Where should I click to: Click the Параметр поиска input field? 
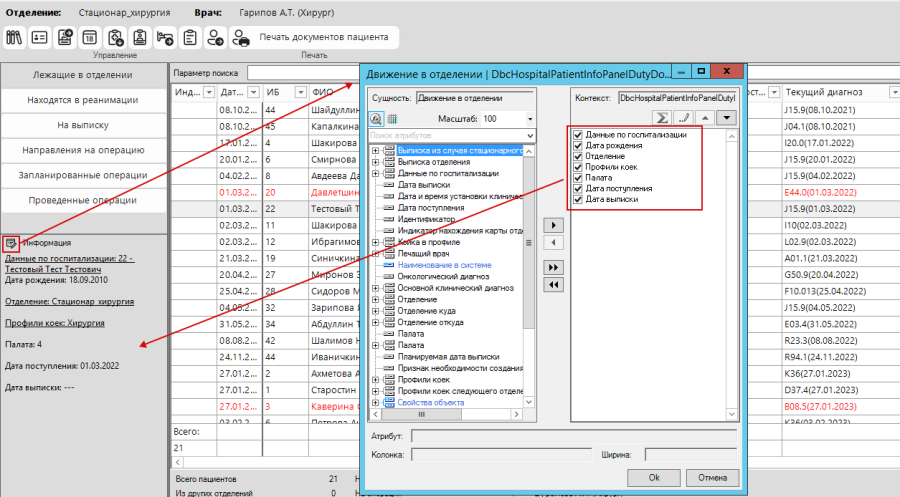tap(305, 73)
